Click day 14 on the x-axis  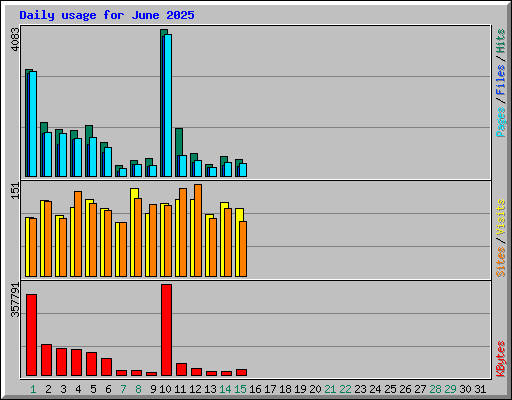(x=225, y=389)
